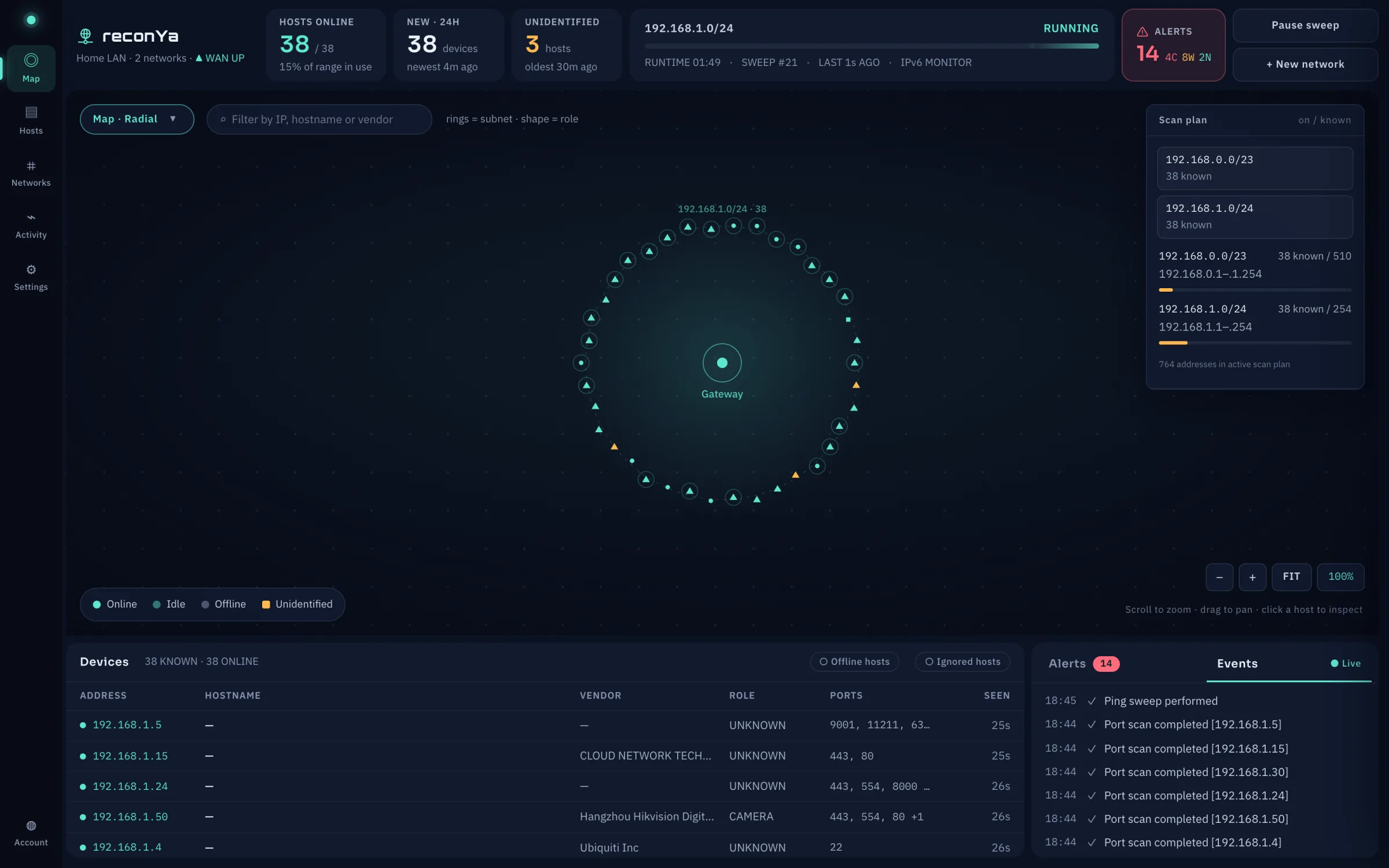Viewport: 1389px width, 868px height.
Task: Click the reconYa logo icon
Action: click(86, 36)
